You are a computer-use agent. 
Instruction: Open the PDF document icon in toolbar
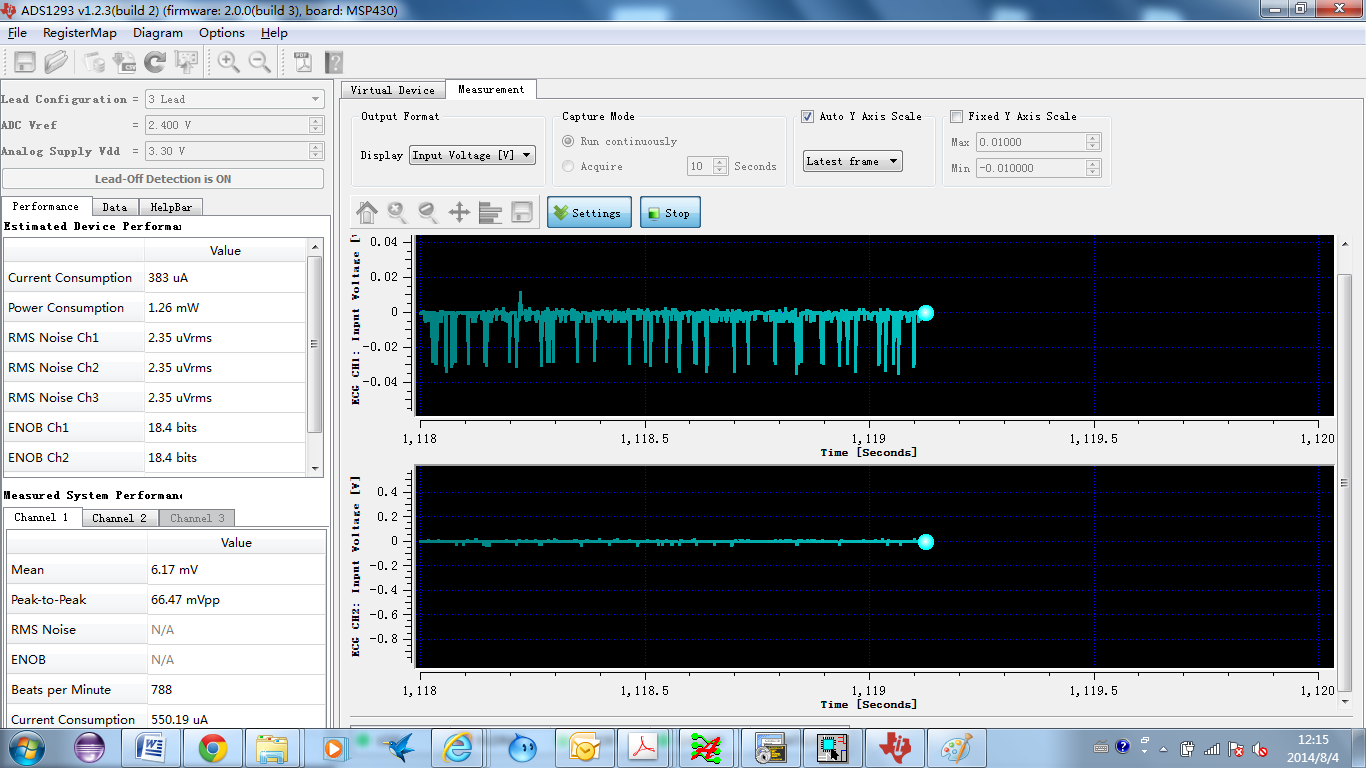(303, 62)
